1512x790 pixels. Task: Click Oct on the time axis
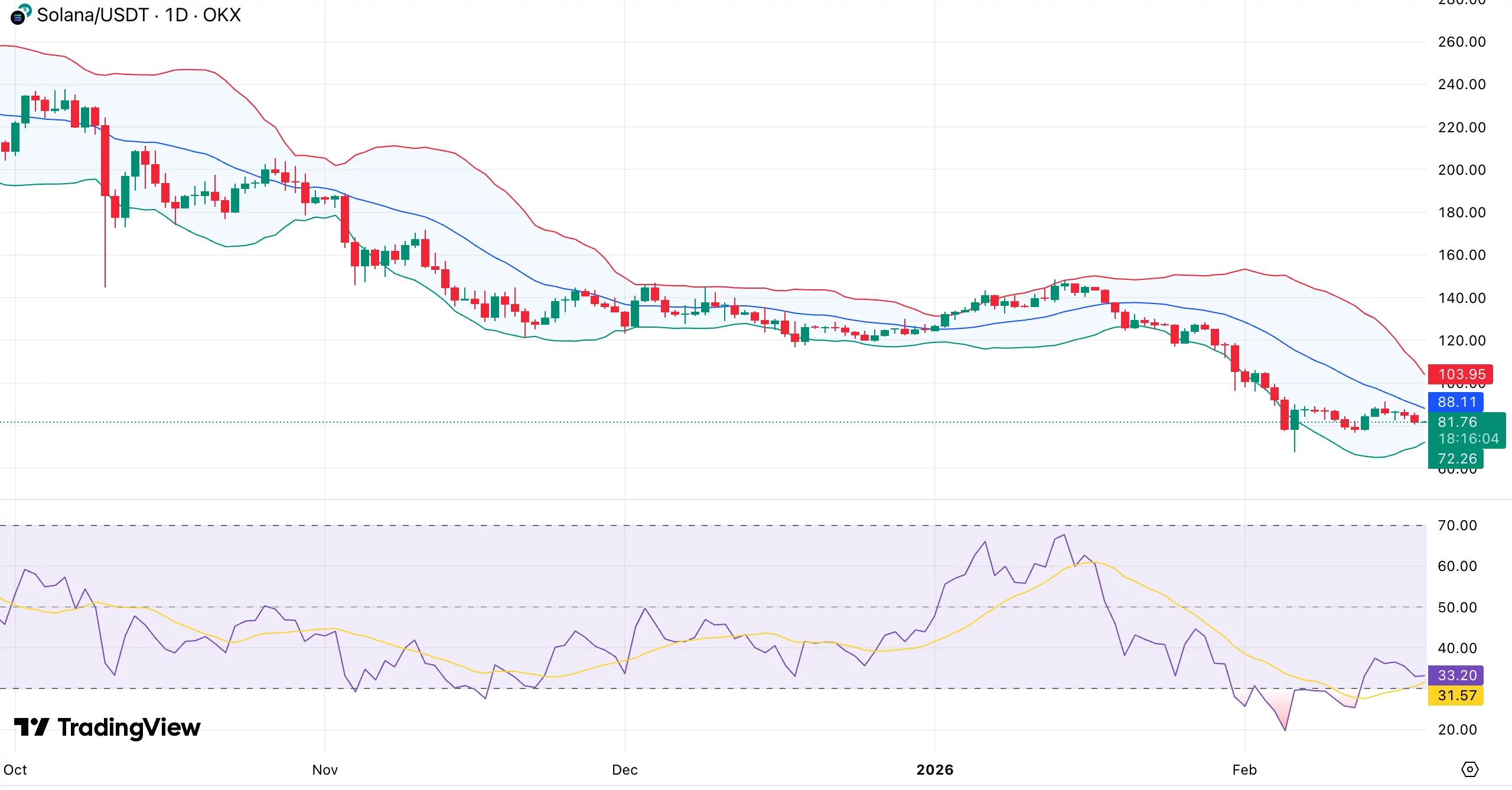(x=16, y=770)
